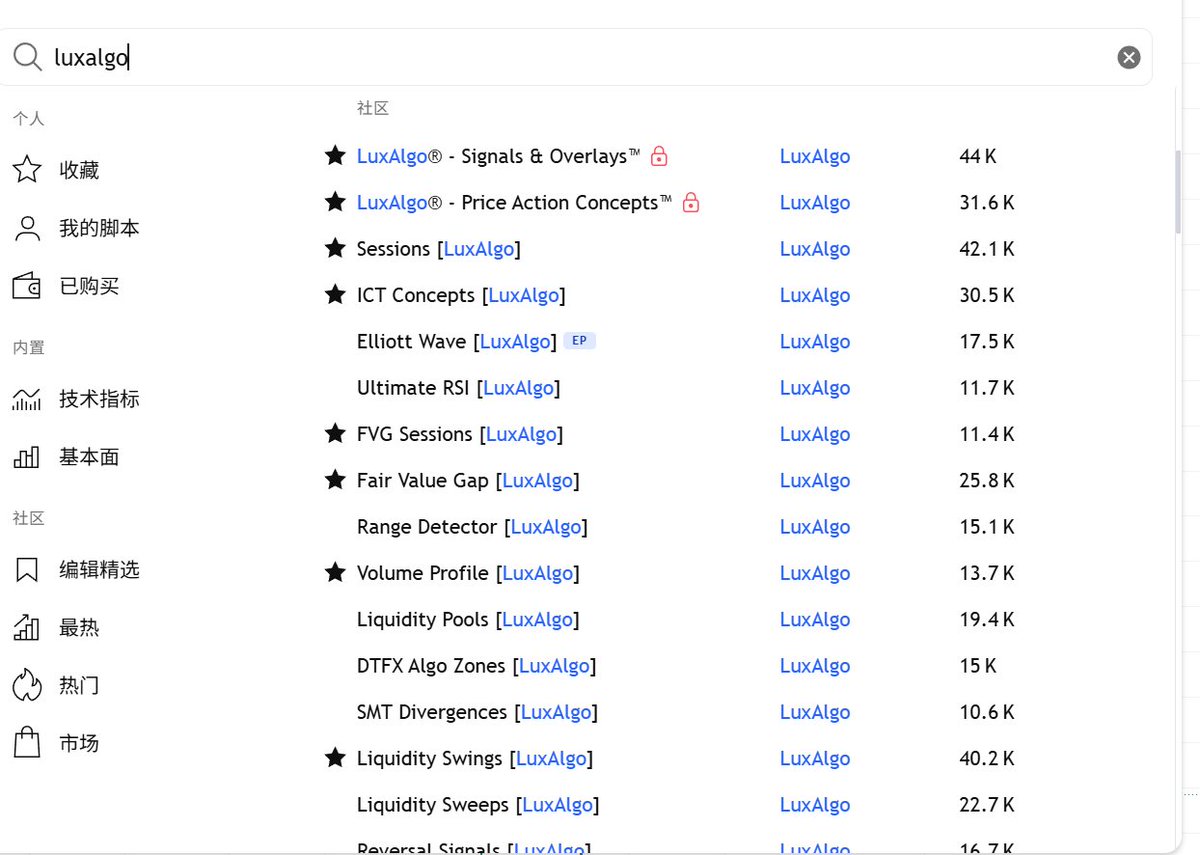
Task: Open 已购买 via the wallet icon
Action: (x=27, y=286)
